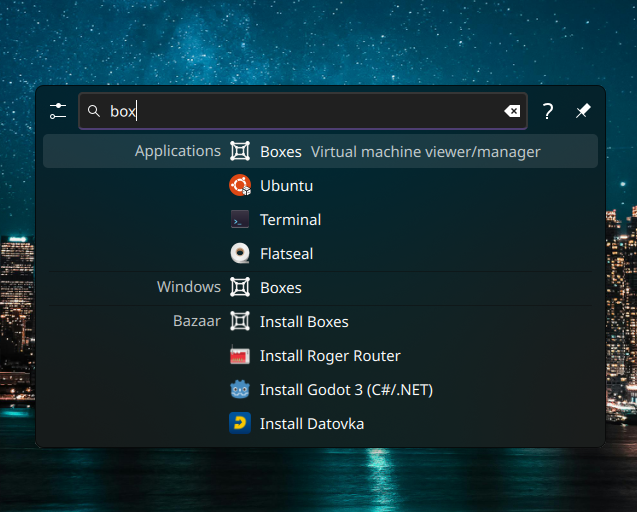Click Install Boxes icon under Bazaar
637x512 pixels.
[x=240, y=321]
